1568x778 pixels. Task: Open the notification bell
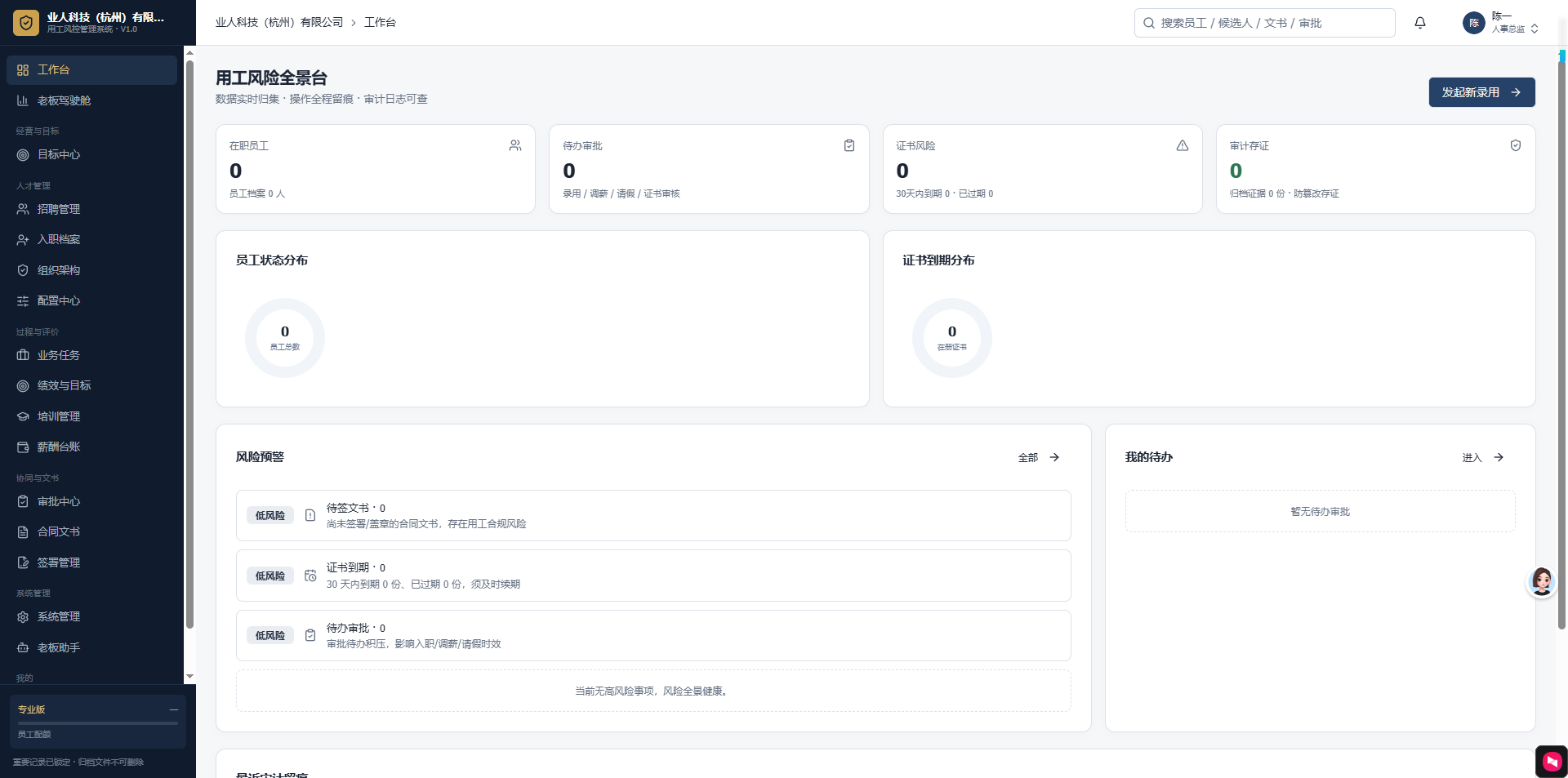[1420, 23]
